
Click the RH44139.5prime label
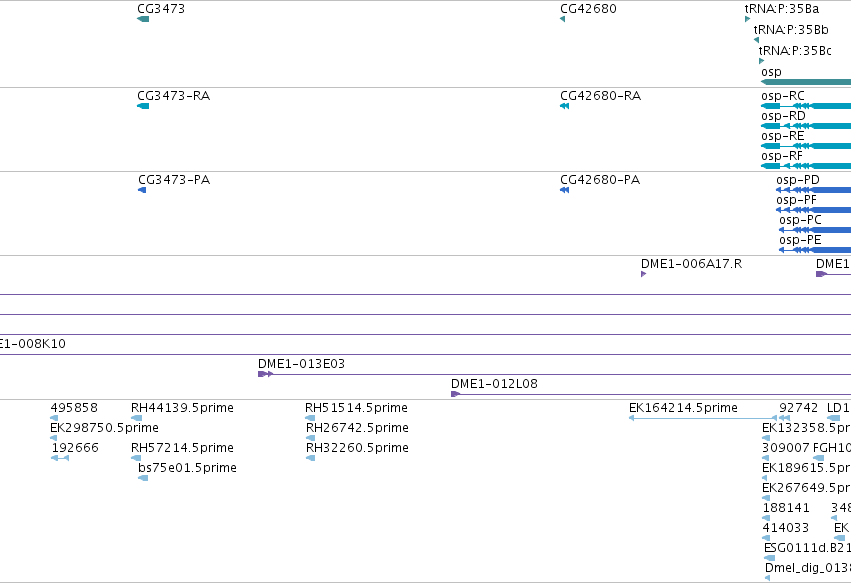(182, 408)
